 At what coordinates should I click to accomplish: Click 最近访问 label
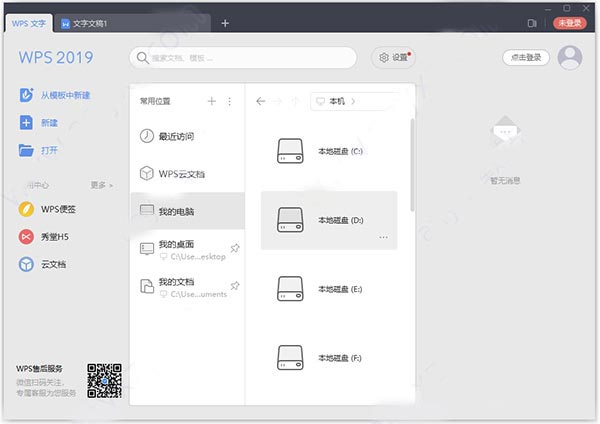[x=176, y=136]
